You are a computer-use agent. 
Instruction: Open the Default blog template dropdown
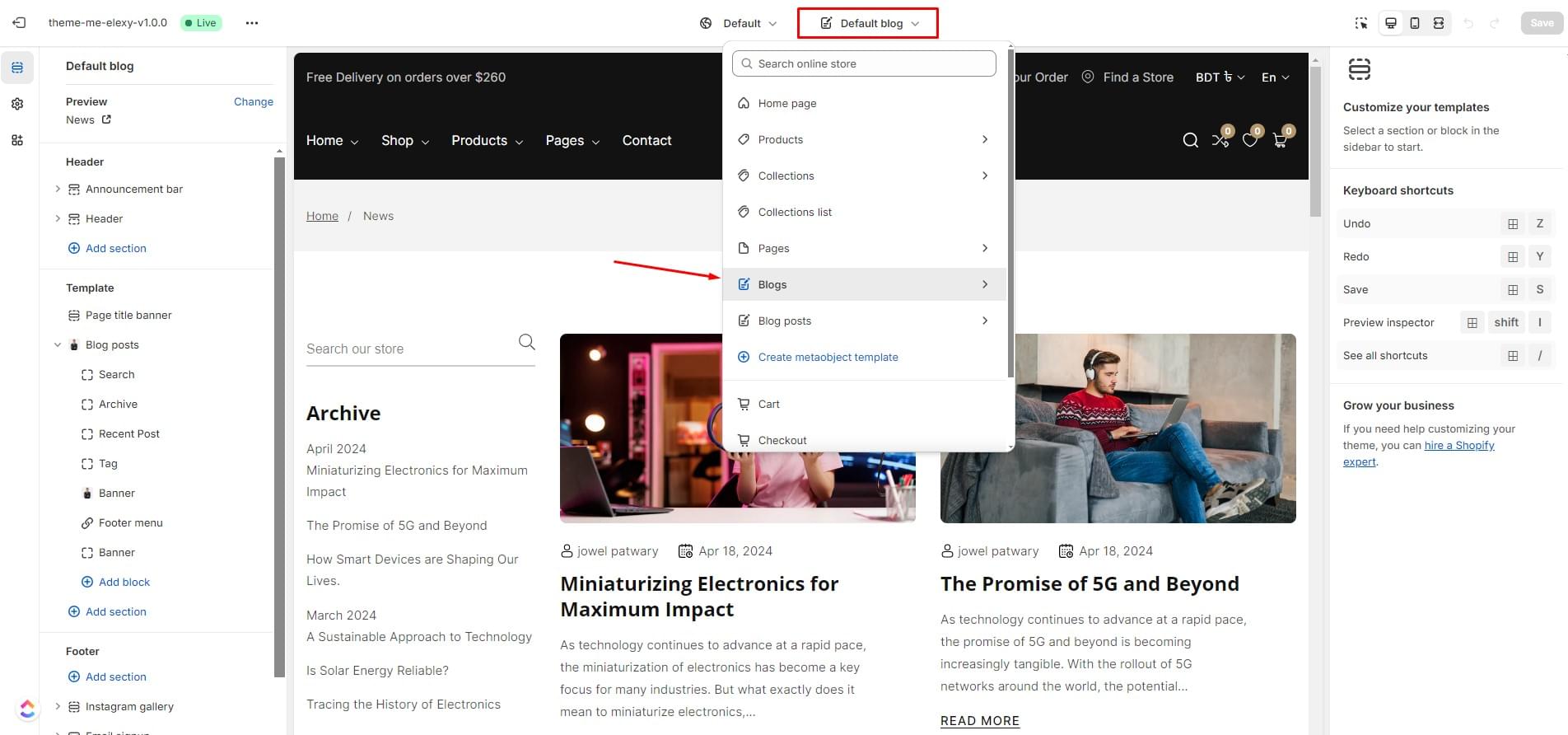pos(868,23)
